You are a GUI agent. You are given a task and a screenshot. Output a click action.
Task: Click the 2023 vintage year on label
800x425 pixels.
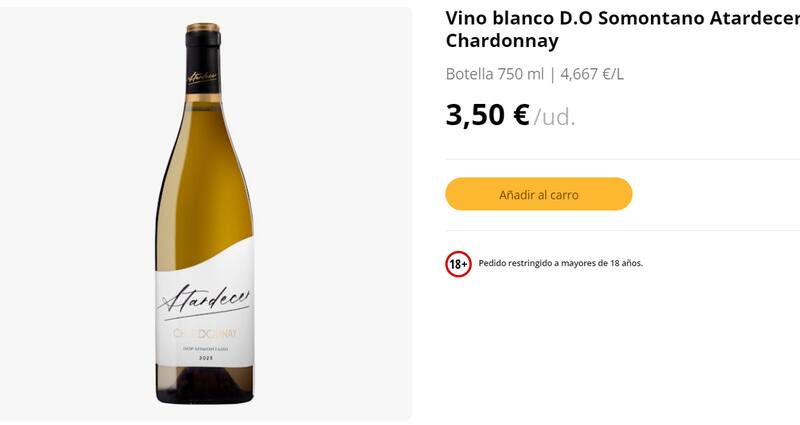205,357
